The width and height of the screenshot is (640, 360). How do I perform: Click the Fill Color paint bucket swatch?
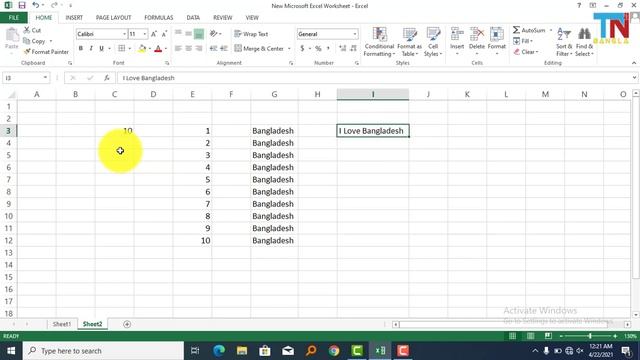[142, 49]
